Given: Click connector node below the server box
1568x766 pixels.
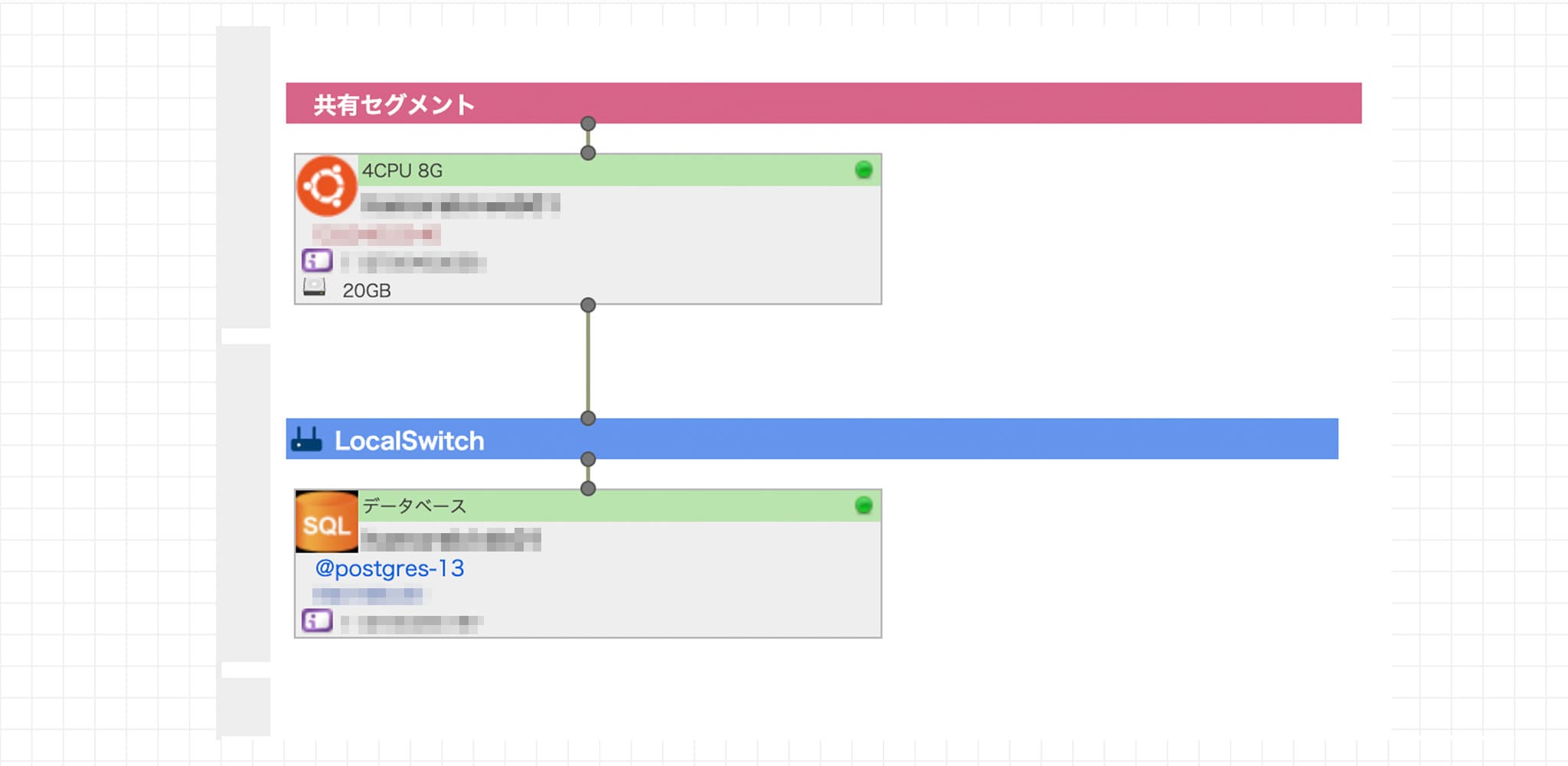Looking at the screenshot, I should [588, 305].
